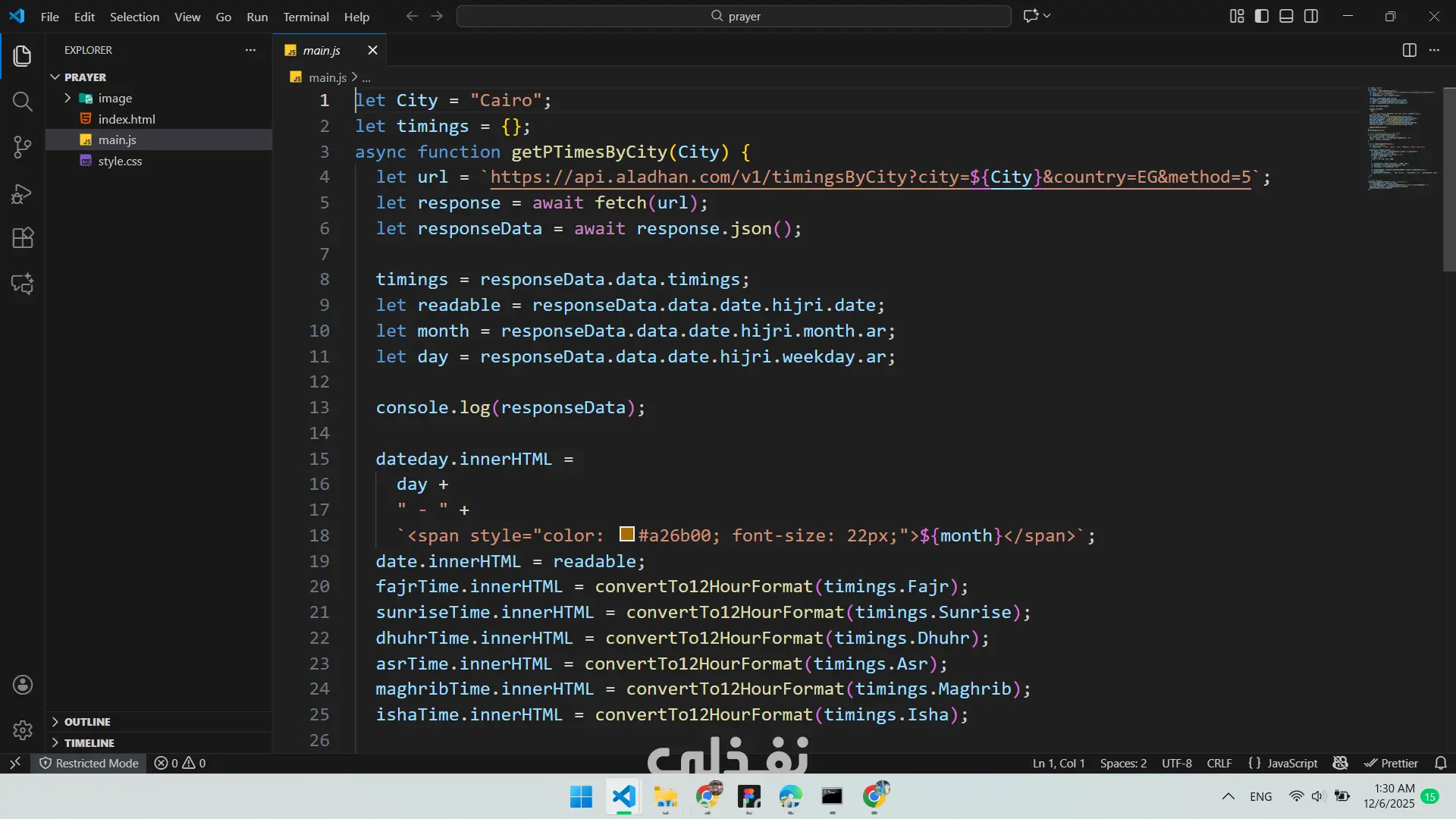
Task: Open the Run and Debug view
Action: [23, 193]
